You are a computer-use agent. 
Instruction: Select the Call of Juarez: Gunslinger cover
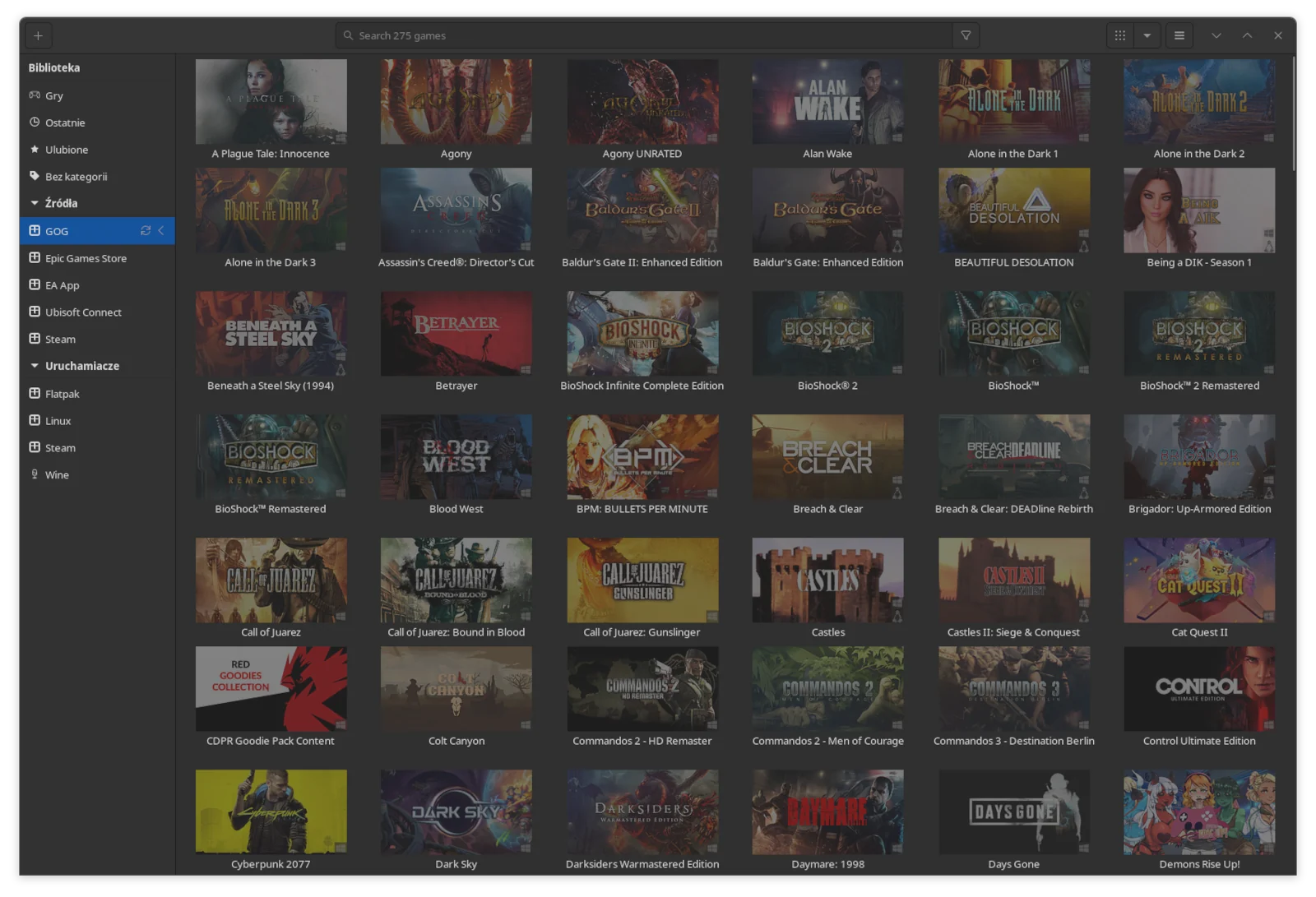tap(642, 580)
